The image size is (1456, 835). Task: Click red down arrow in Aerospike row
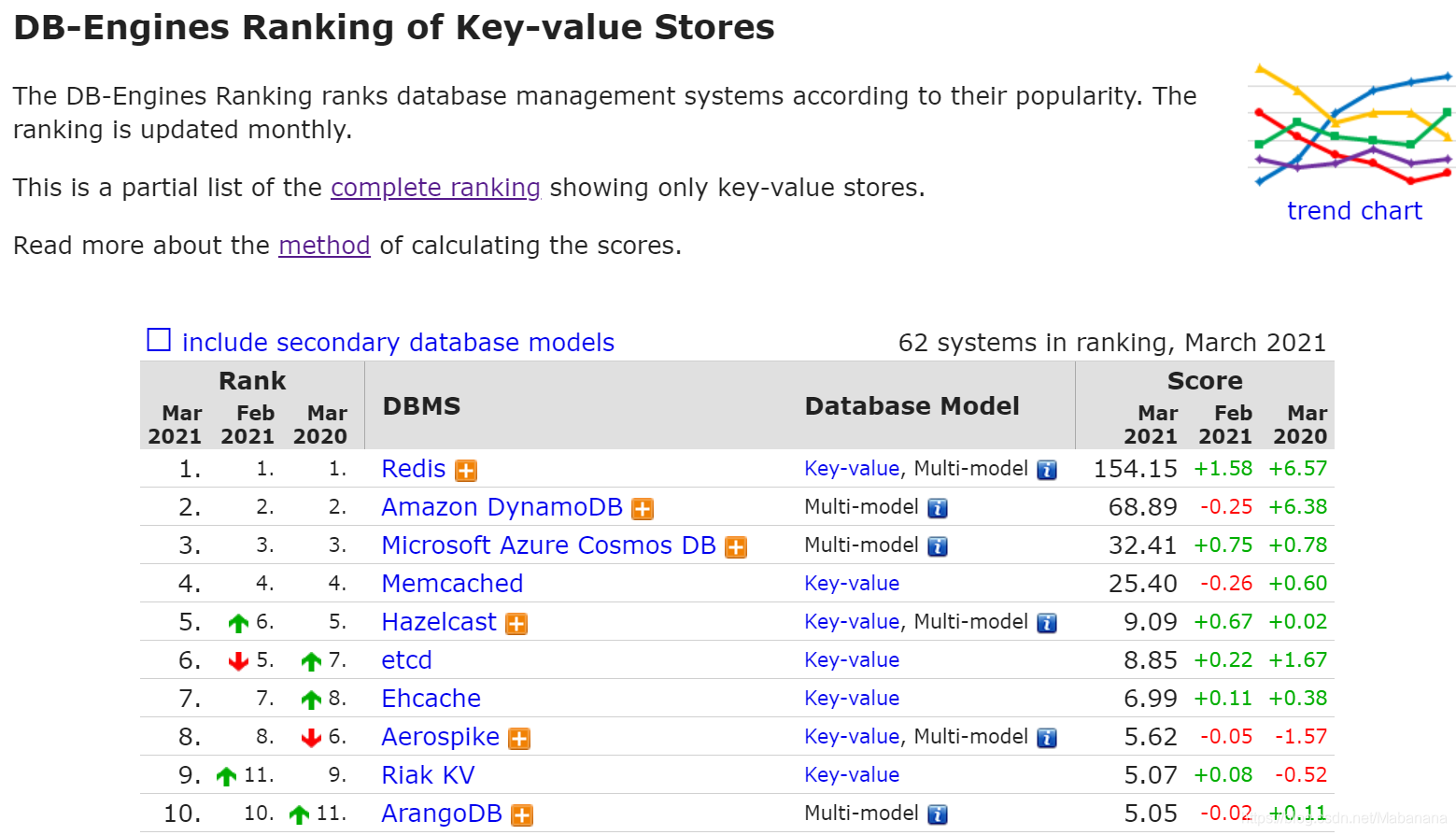click(311, 738)
